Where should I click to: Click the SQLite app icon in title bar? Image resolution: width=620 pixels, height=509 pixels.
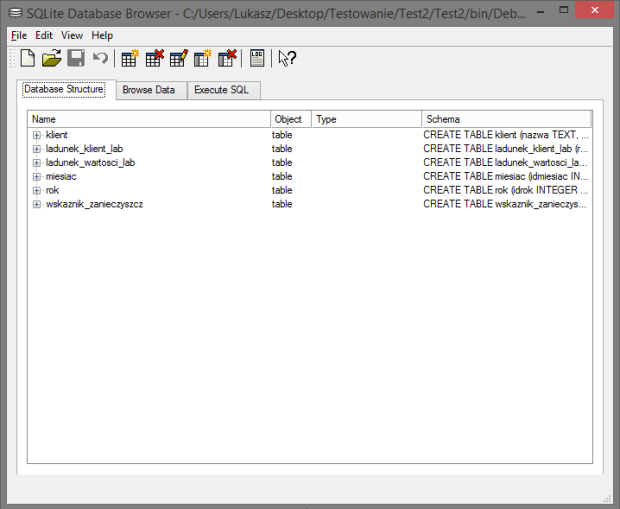(15, 13)
